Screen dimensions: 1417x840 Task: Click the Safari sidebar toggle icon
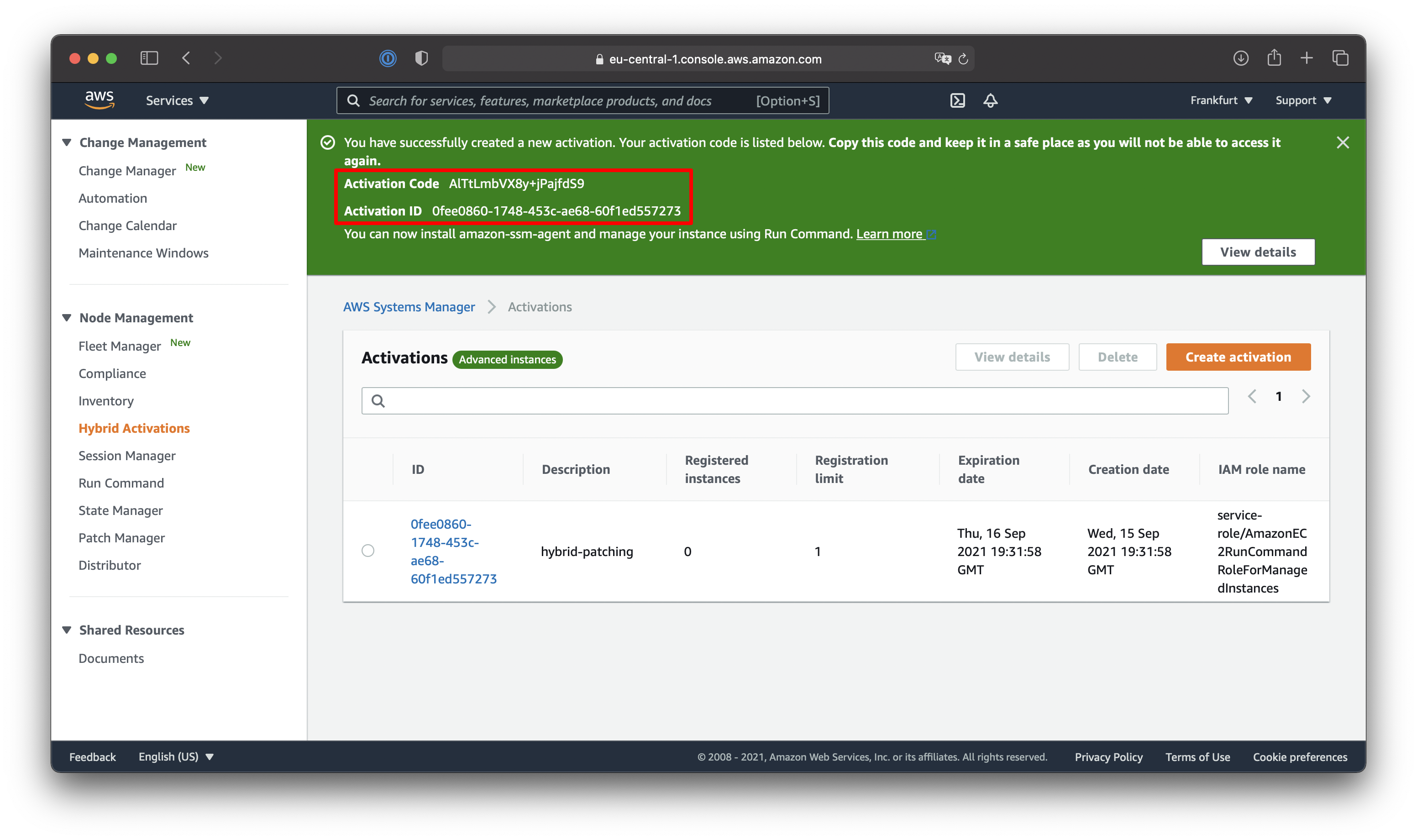coord(149,58)
